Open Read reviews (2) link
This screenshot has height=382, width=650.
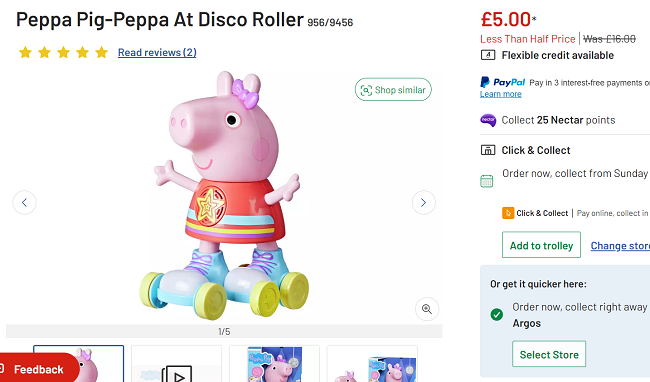[x=157, y=53]
